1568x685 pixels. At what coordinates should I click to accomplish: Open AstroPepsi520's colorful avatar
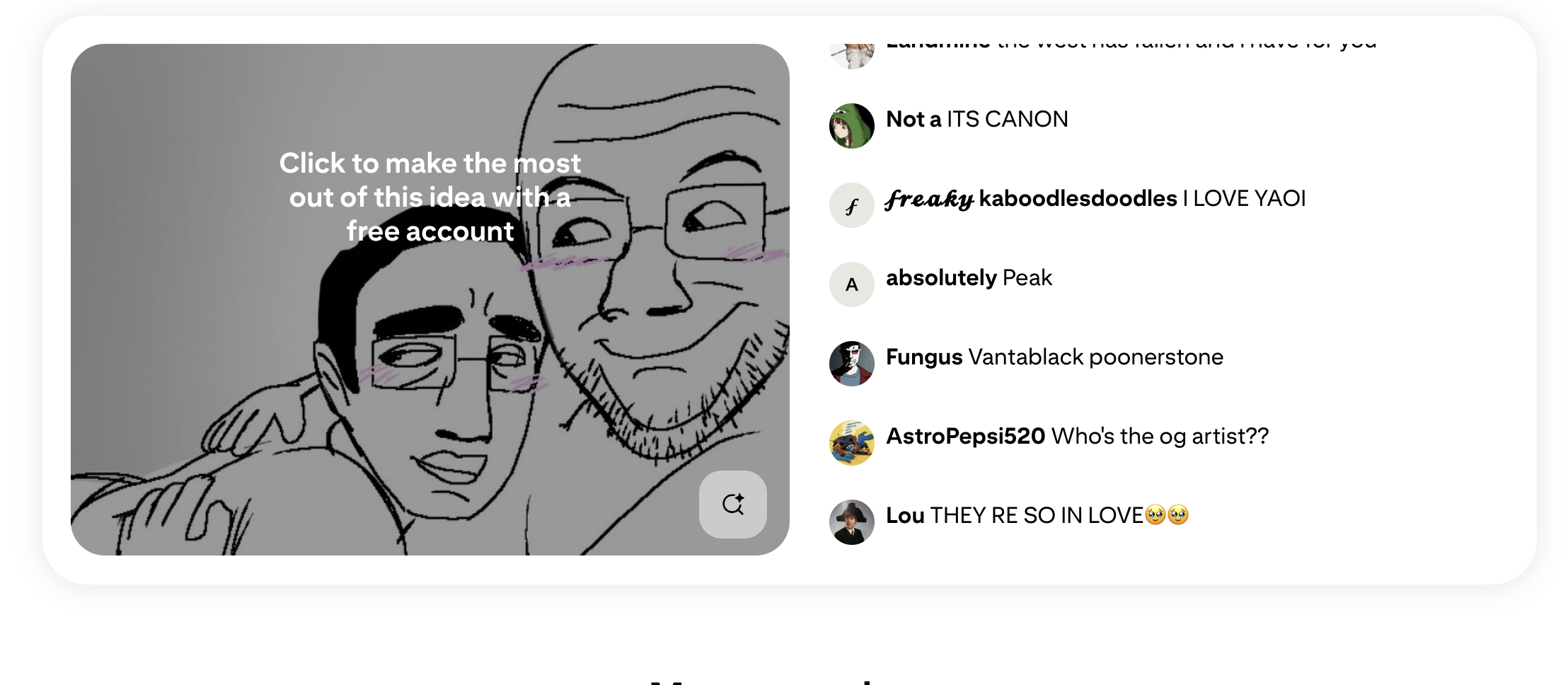[x=851, y=443]
